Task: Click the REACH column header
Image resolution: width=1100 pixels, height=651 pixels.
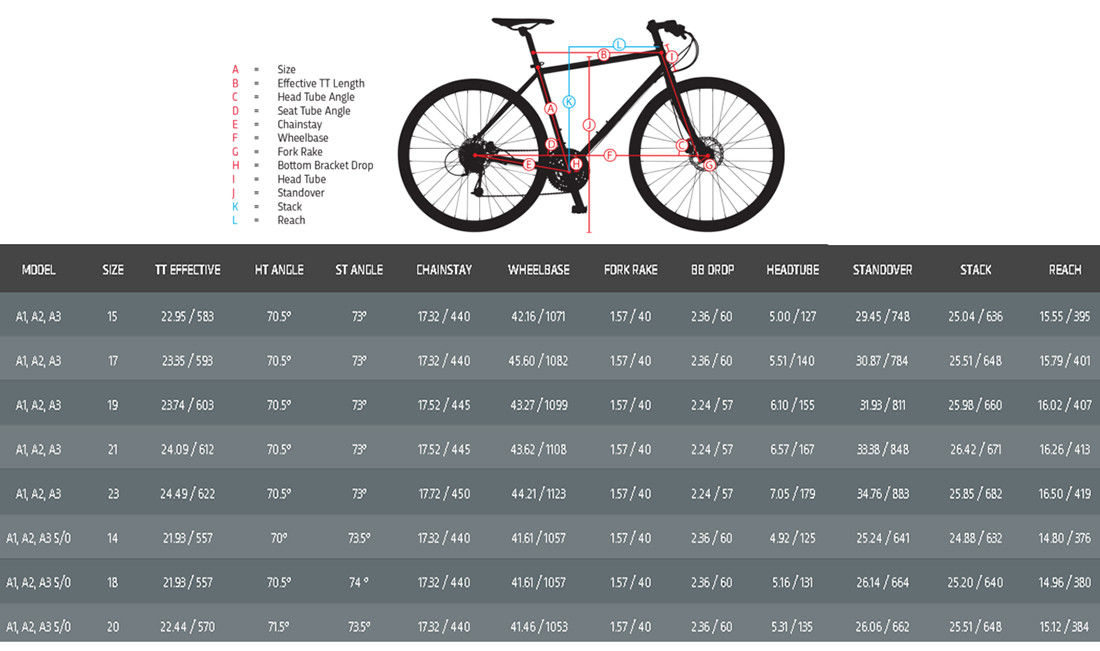Action: coord(1065,270)
